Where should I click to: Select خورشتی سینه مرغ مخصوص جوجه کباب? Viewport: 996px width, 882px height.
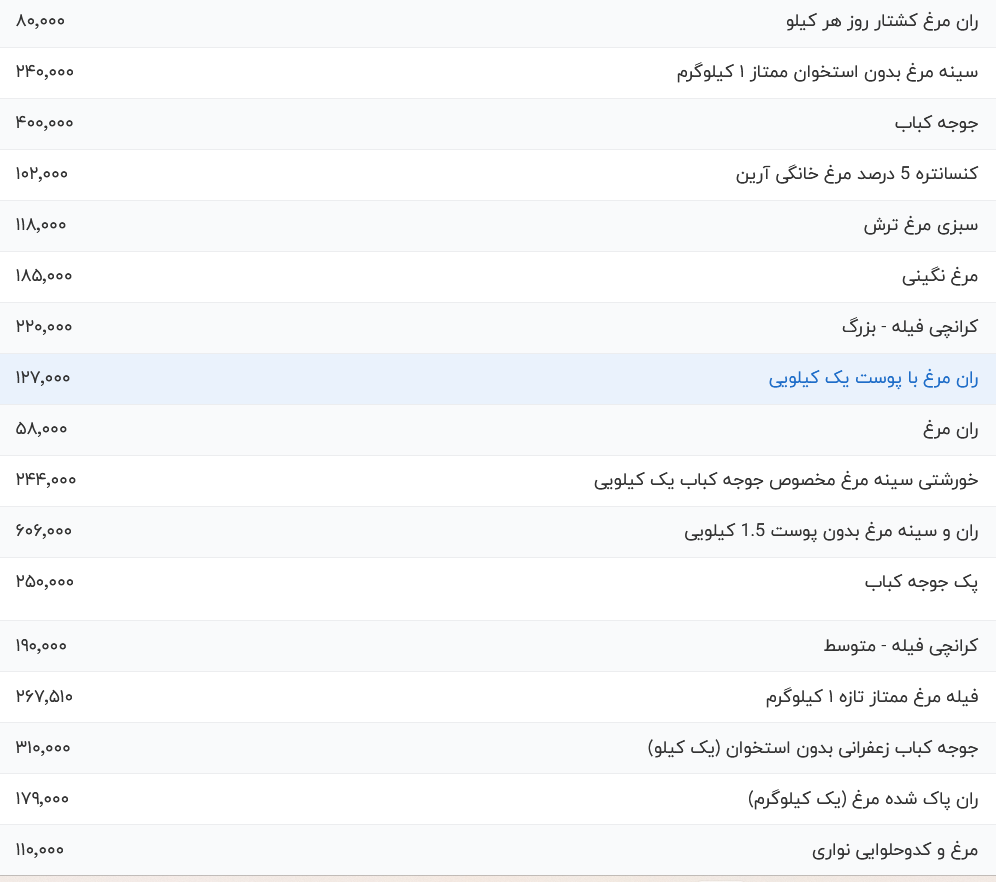tap(786, 480)
